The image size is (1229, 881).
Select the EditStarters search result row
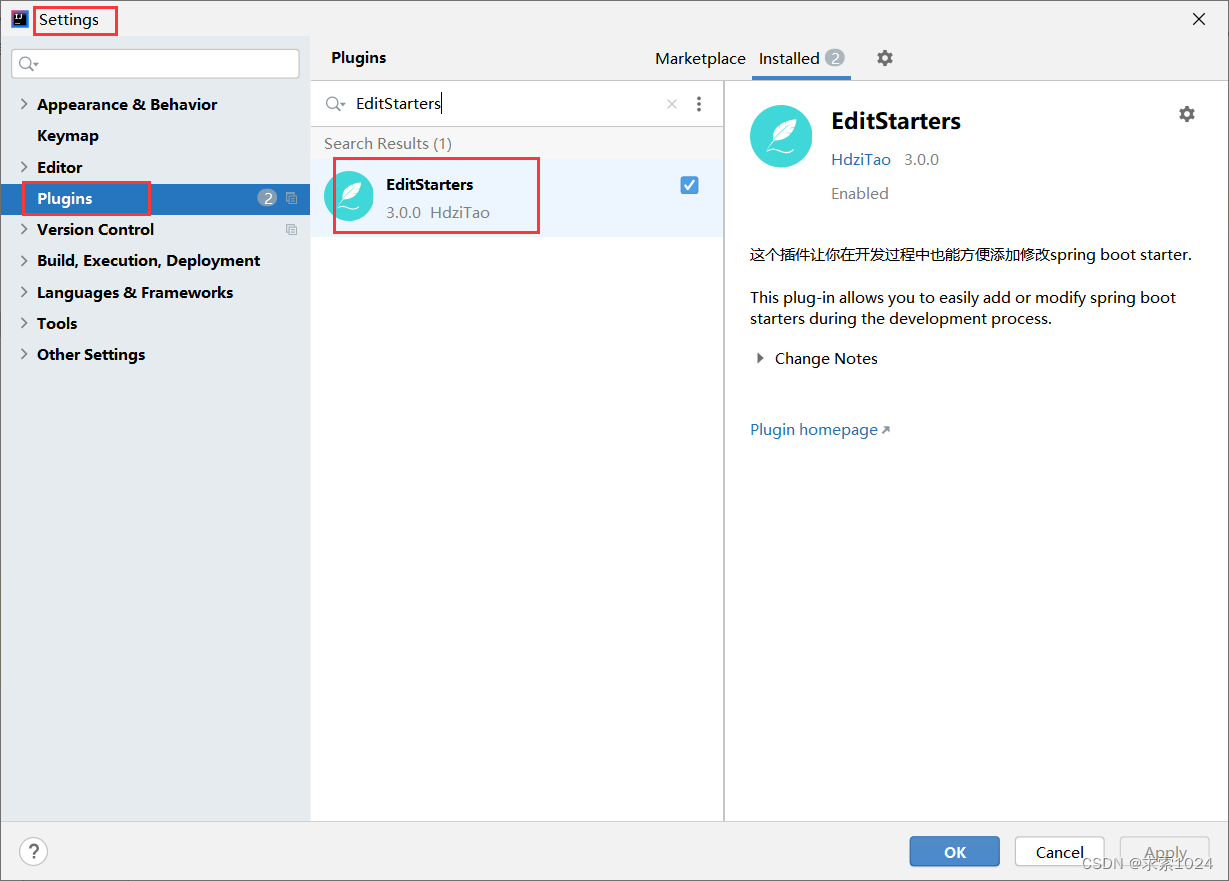point(516,196)
